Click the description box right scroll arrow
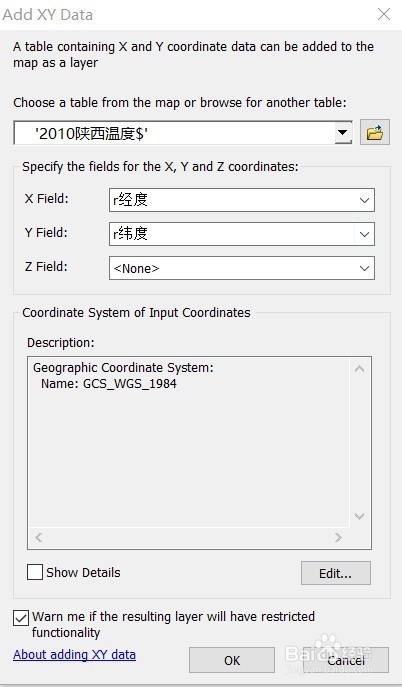 338,537
